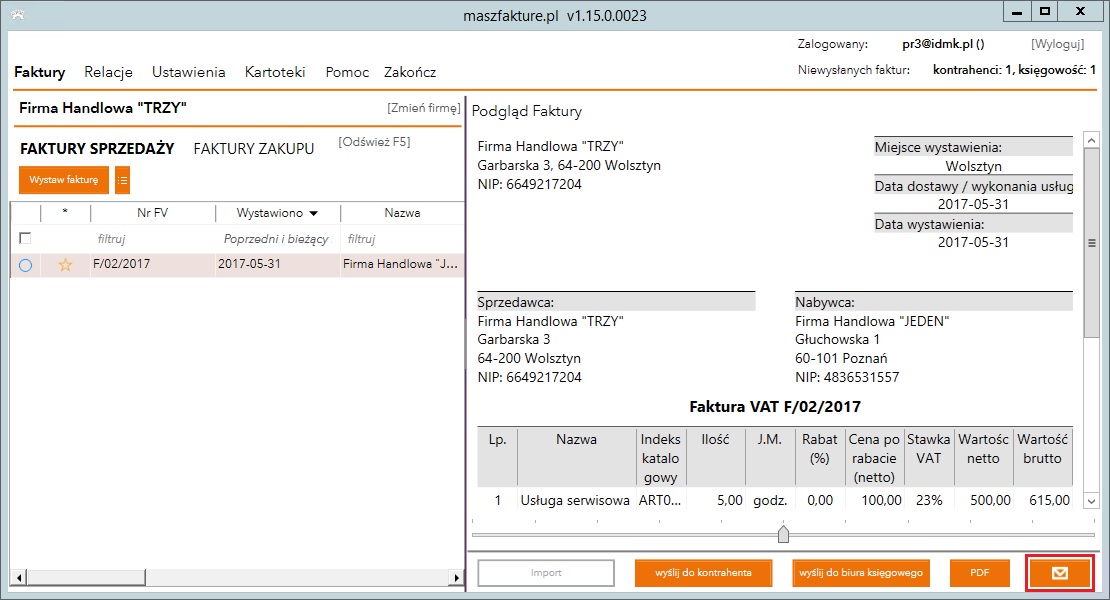The image size is (1110, 600).
Task: Click the Usługa serwisowa item in the preview
Action: (x=575, y=500)
